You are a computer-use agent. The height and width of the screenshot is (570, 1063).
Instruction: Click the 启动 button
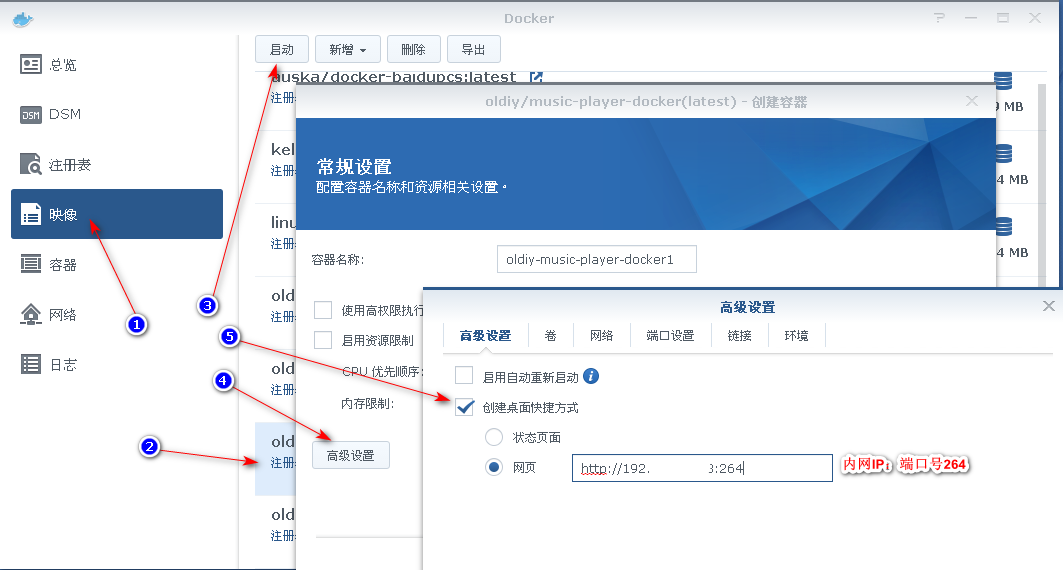click(282, 49)
